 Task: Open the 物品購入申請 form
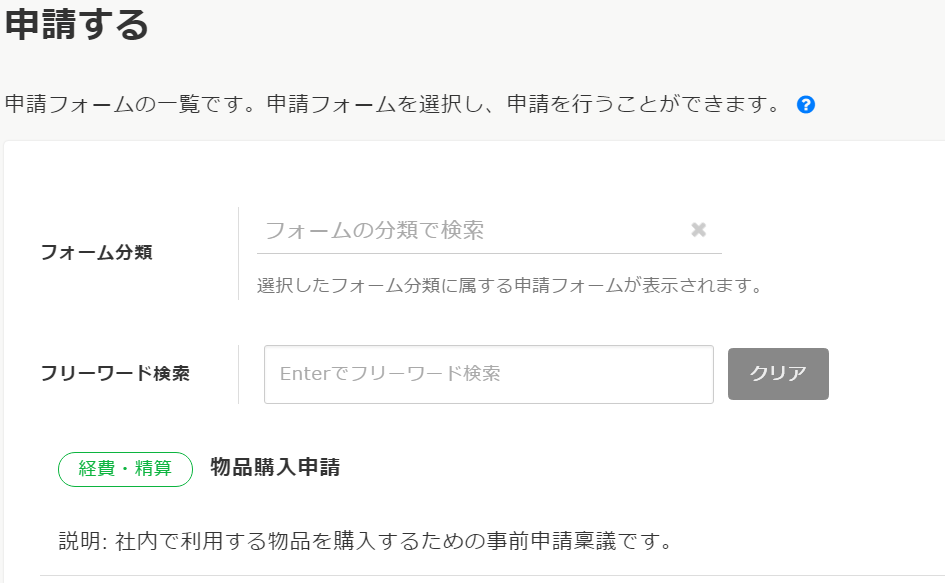(x=275, y=467)
